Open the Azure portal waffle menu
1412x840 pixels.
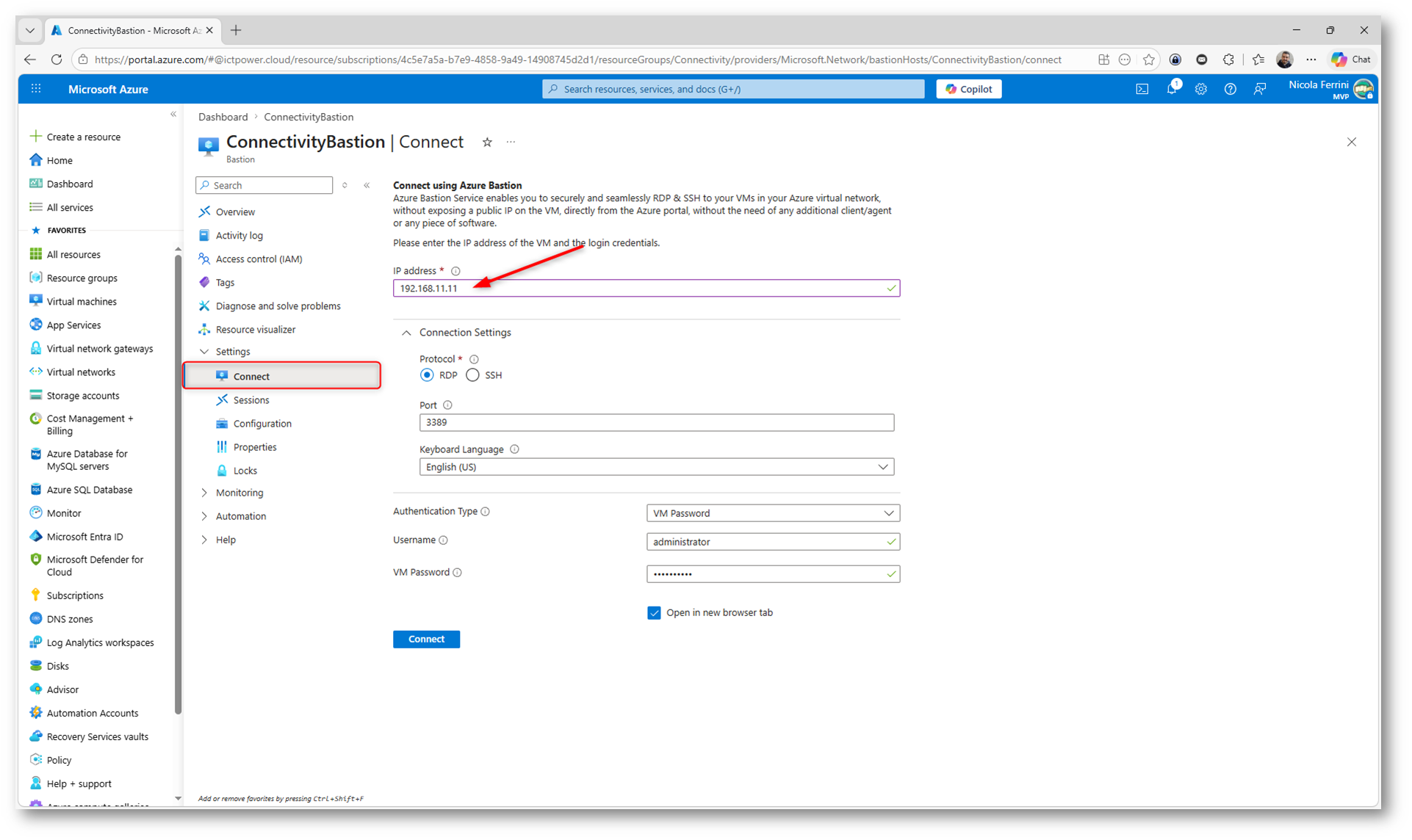(36, 89)
